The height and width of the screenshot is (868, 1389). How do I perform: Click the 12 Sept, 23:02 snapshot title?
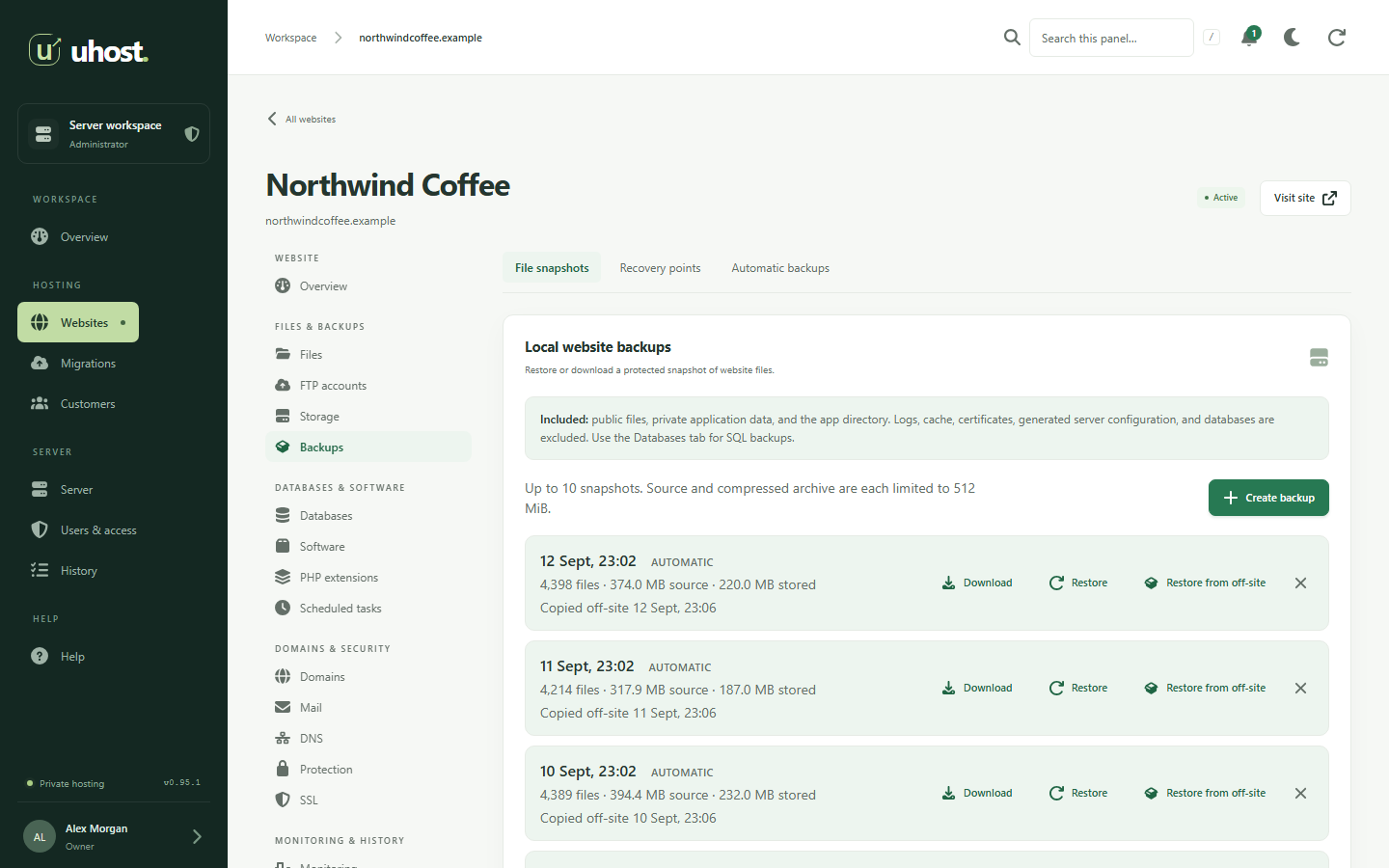tap(588, 561)
